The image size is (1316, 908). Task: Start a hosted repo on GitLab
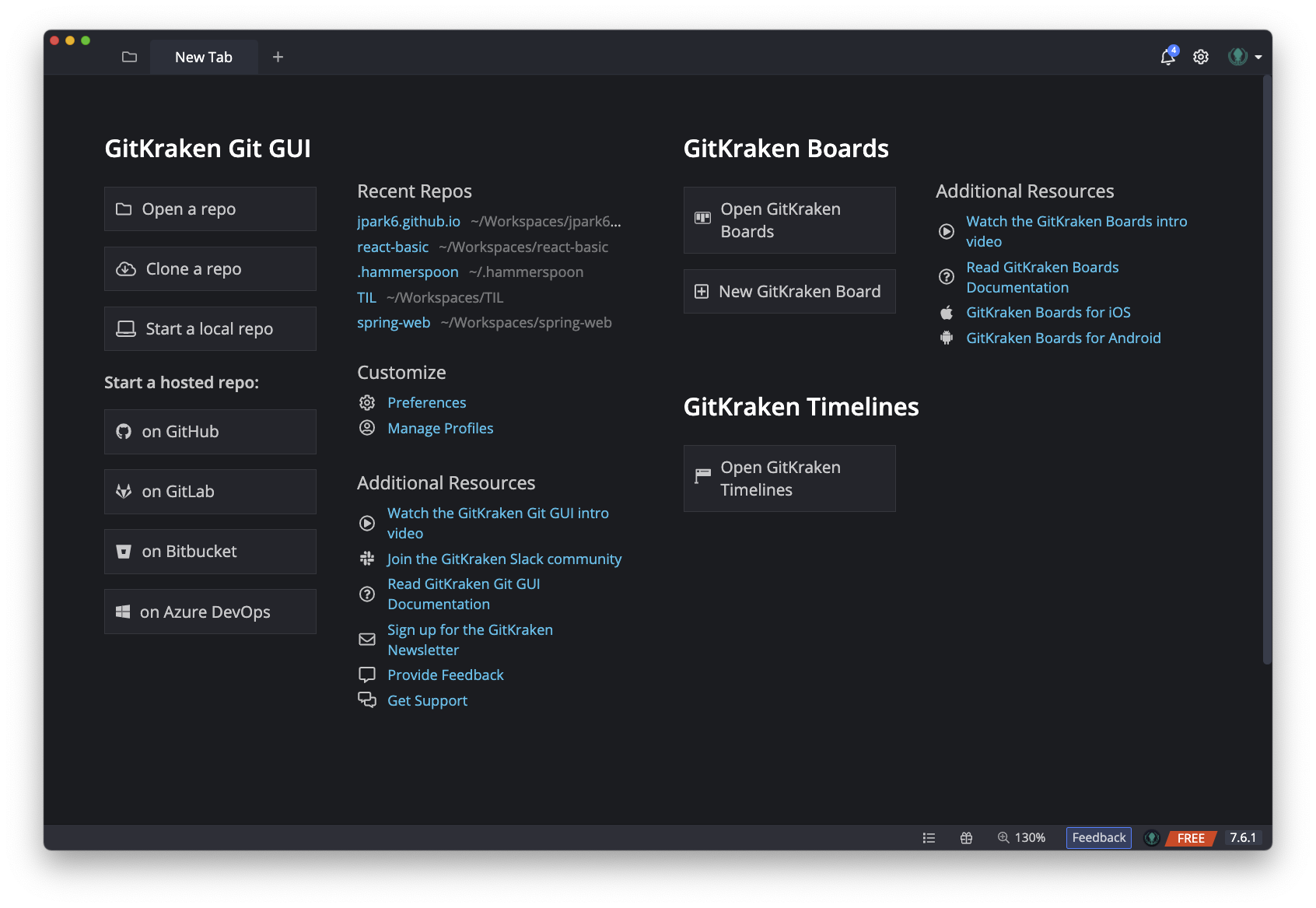(x=210, y=492)
